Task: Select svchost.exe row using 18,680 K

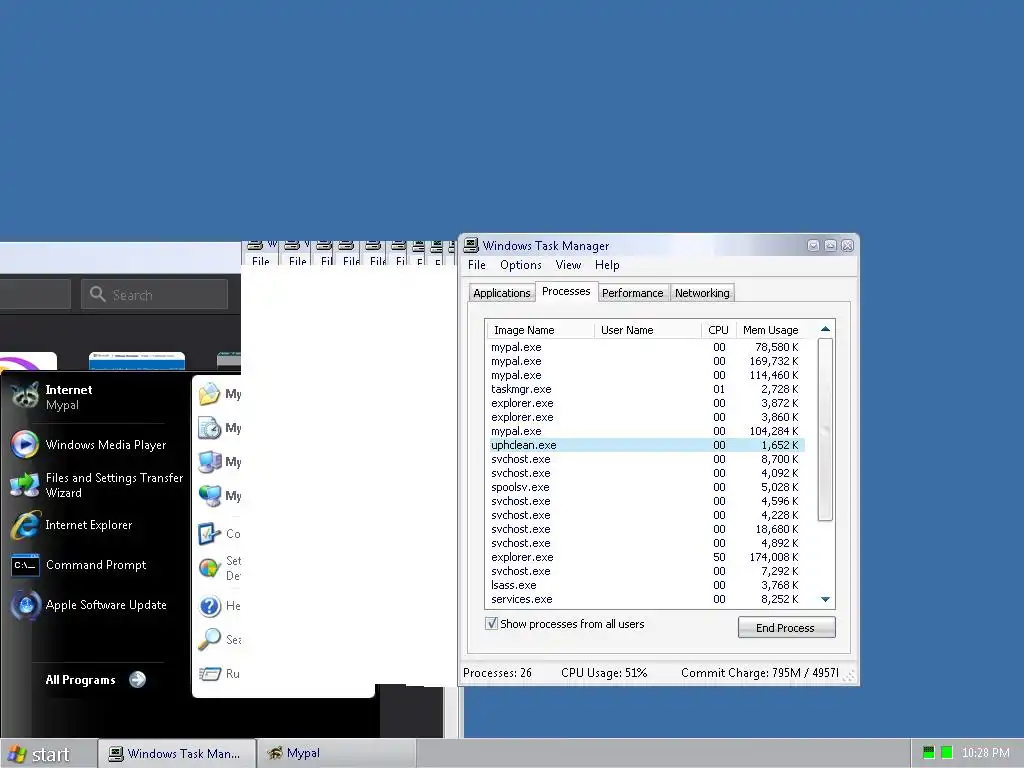Action: pyautogui.click(x=647, y=529)
